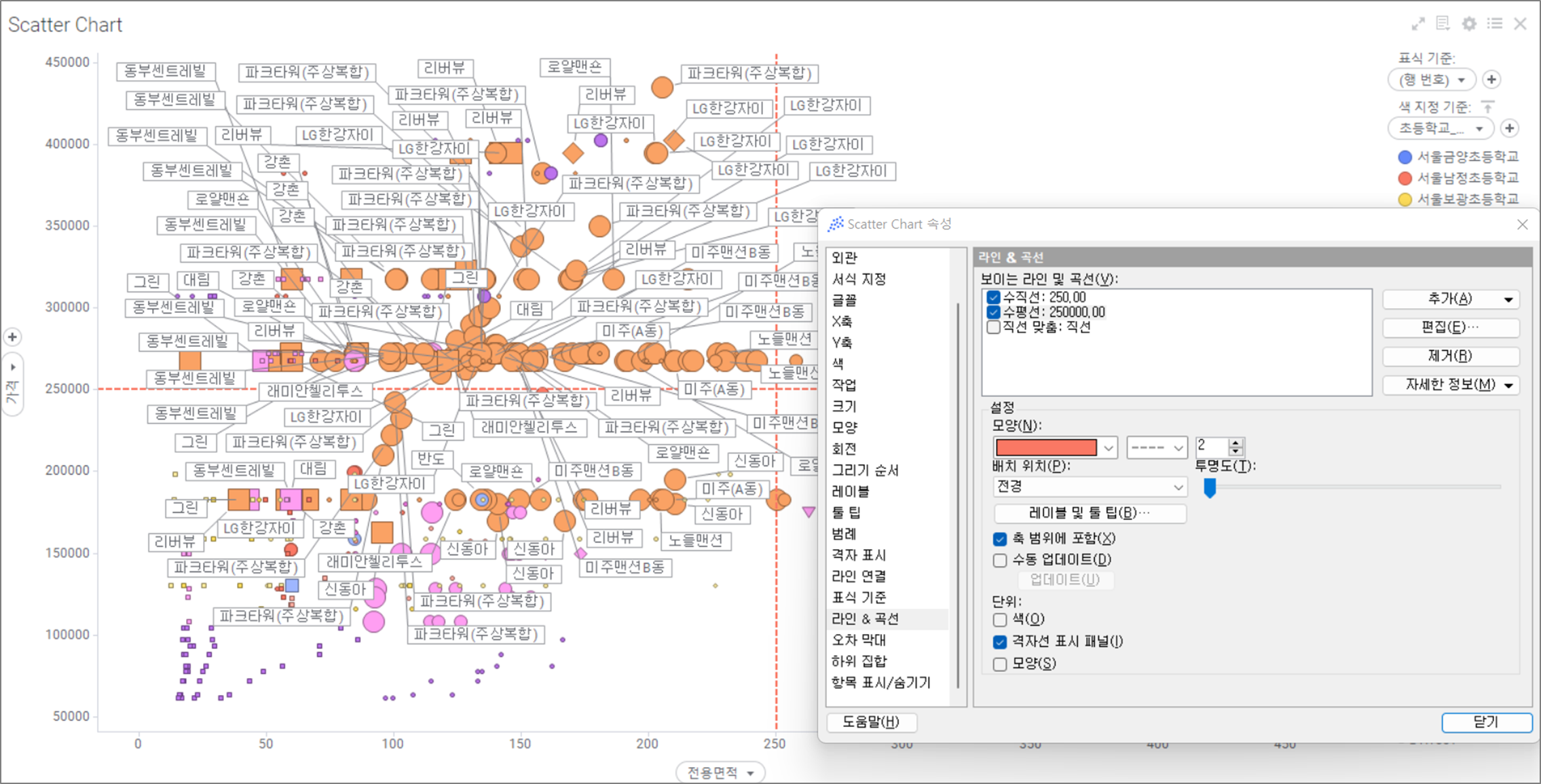This screenshot has height=784, width=1541.
Task: Click the plus icon on left Y-axis
Action: 12,337
